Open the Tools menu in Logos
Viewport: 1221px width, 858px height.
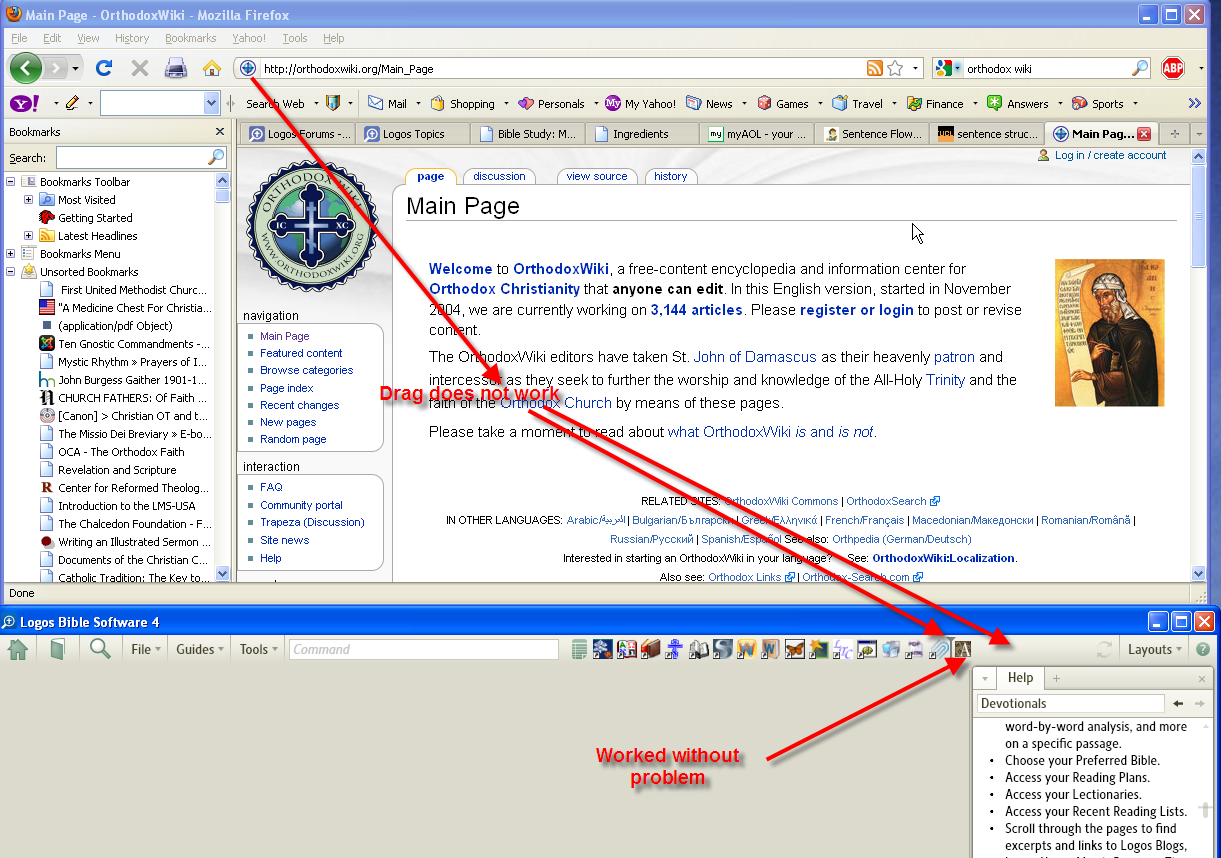point(256,648)
